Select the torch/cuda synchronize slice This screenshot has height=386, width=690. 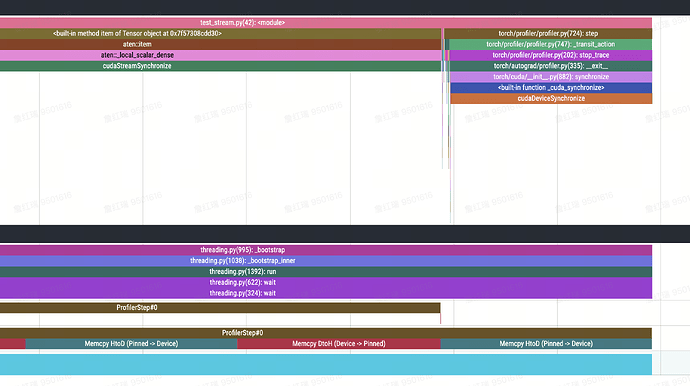551,77
